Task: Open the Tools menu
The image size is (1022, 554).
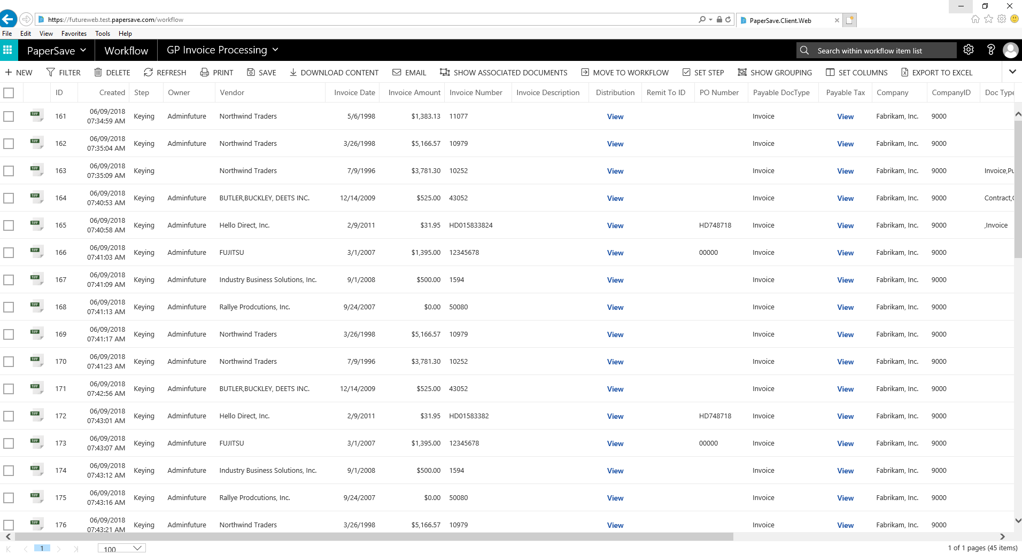Action: point(102,33)
